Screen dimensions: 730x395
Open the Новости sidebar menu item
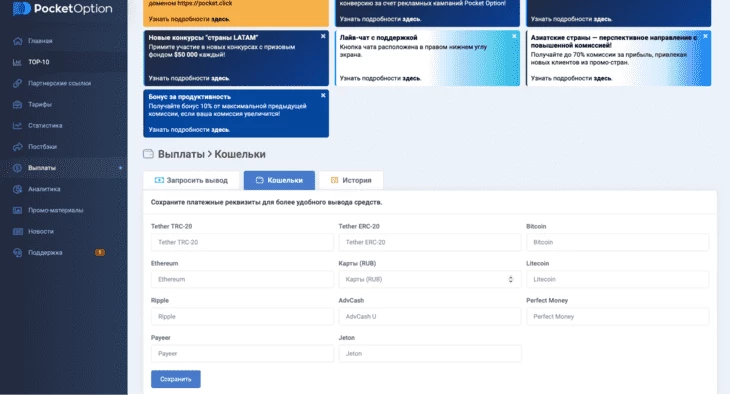point(41,232)
